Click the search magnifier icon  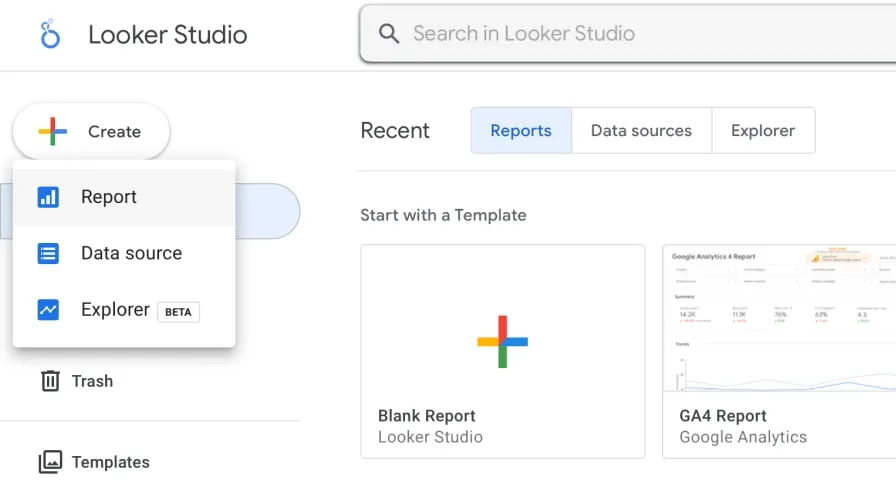point(389,34)
